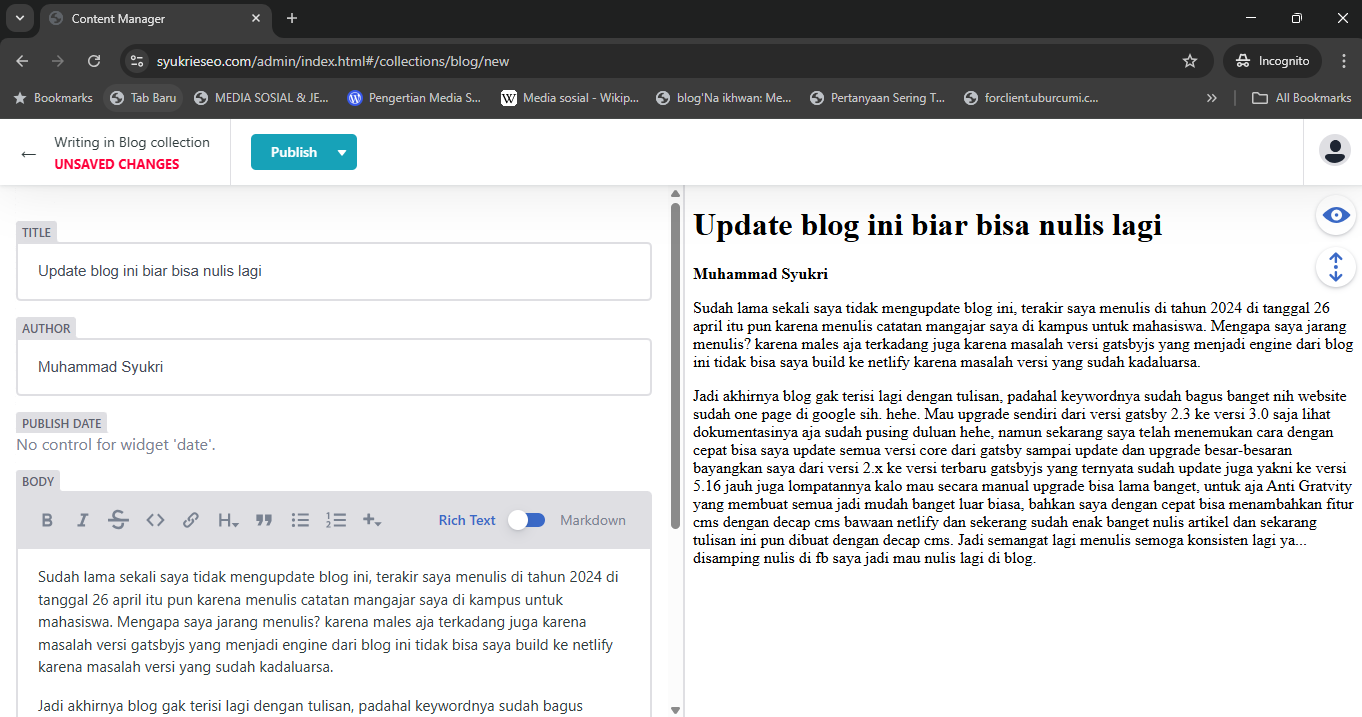This screenshot has width=1362, height=717.
Task: Open the user account avatar icon
Action: 1335,150
